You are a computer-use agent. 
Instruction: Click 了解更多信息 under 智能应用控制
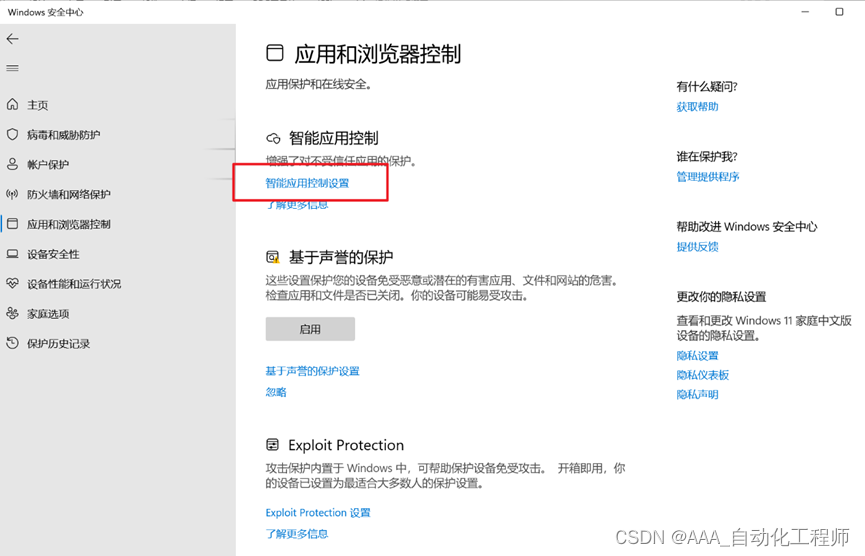[x=297, y=205]
